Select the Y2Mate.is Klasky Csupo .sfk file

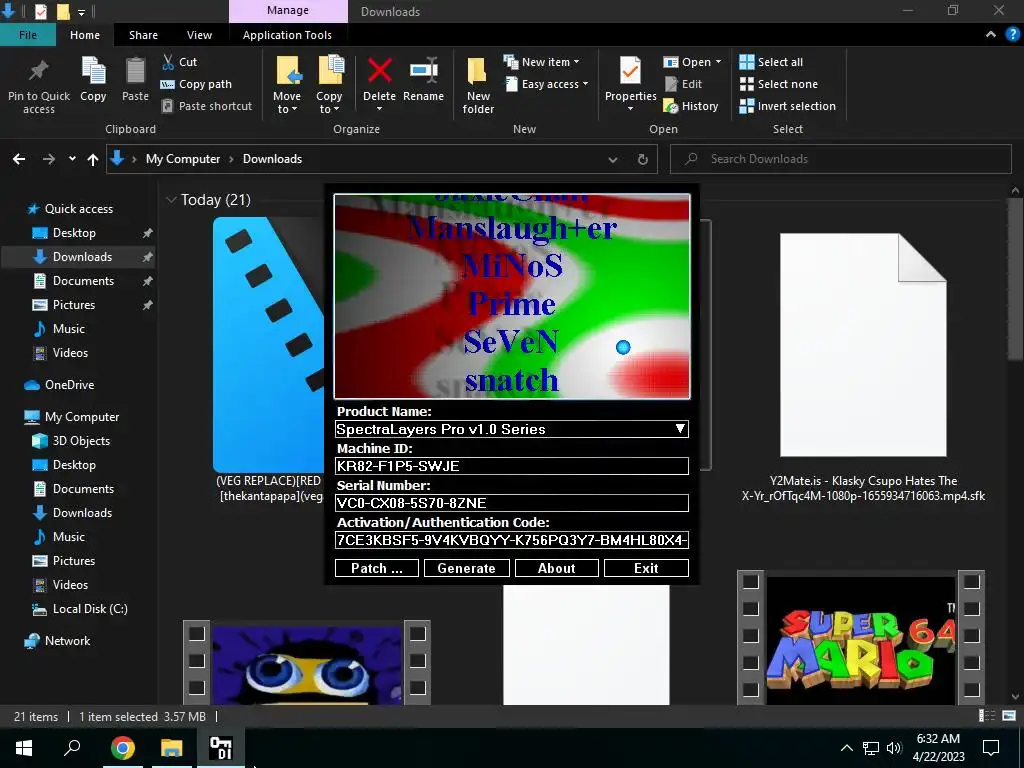(863, 366)
